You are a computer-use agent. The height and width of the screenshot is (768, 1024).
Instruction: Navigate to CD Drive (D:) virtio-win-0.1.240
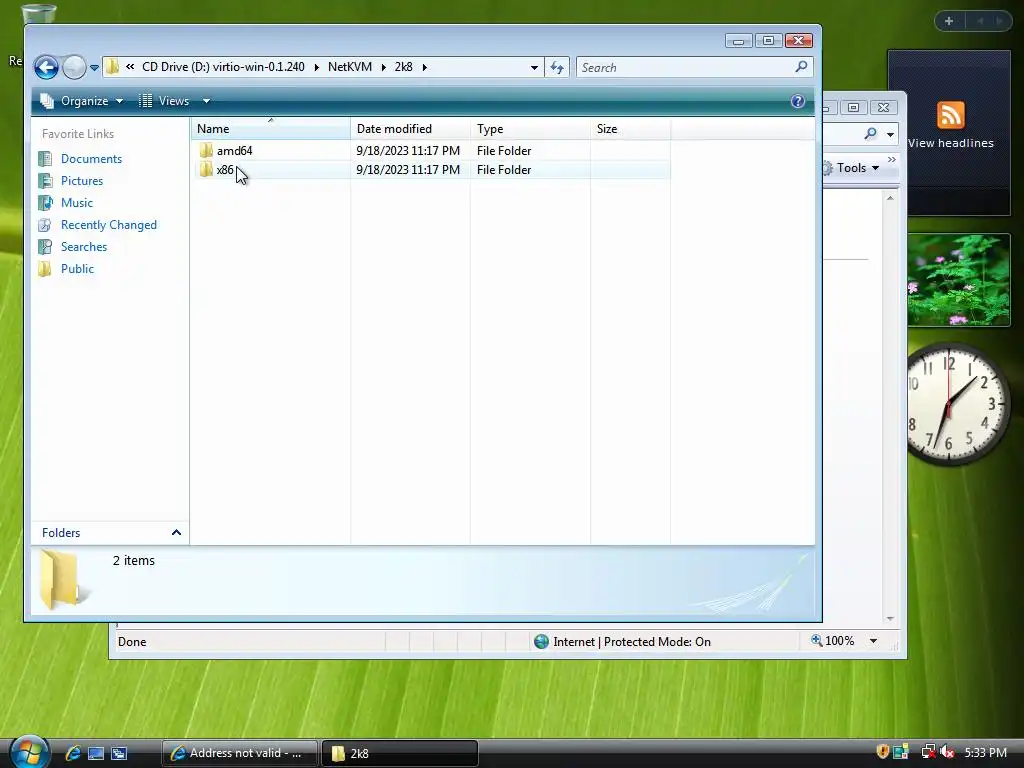click(223, 67)
